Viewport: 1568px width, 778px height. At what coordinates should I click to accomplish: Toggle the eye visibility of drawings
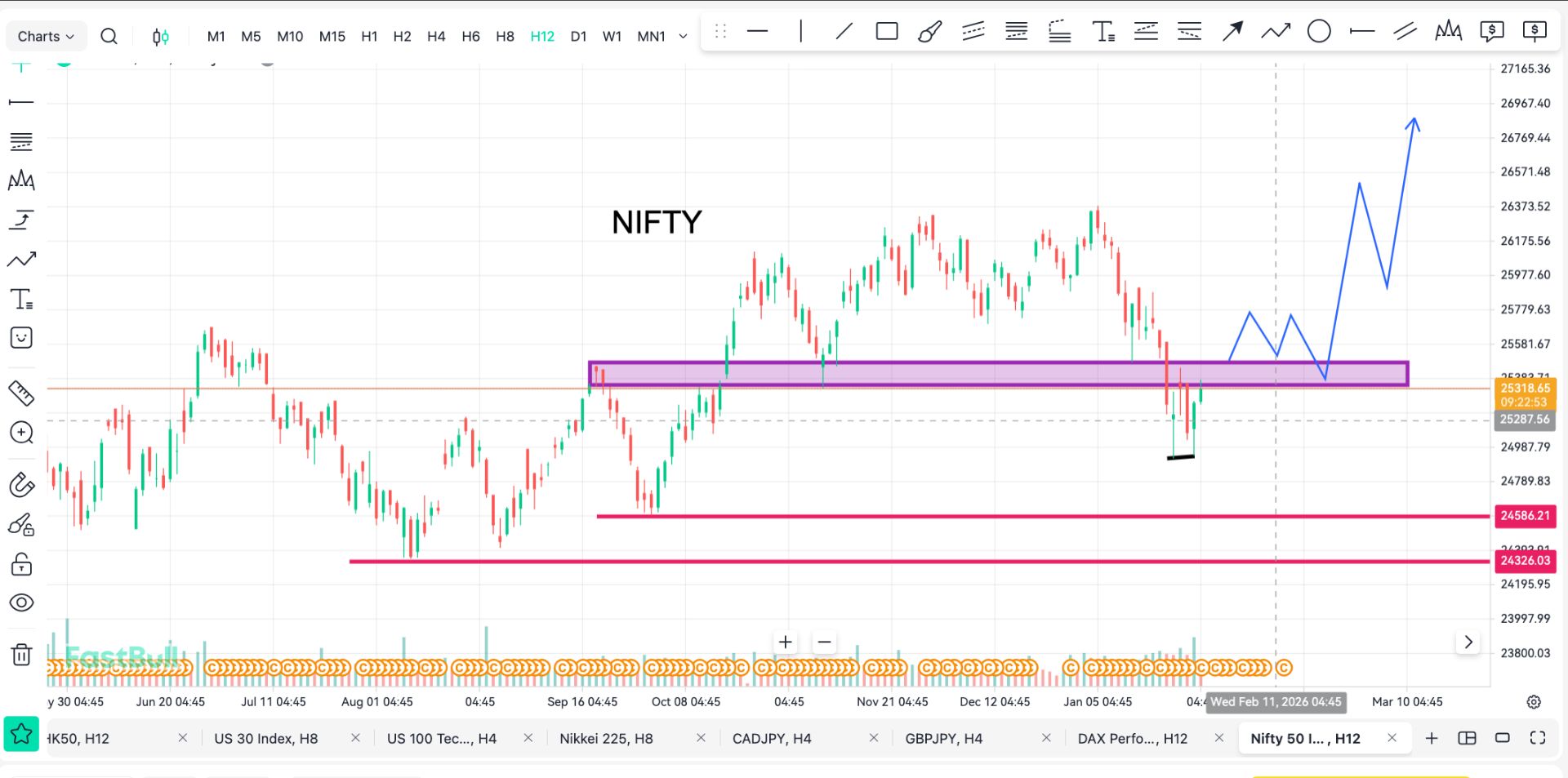click(21, 602)
